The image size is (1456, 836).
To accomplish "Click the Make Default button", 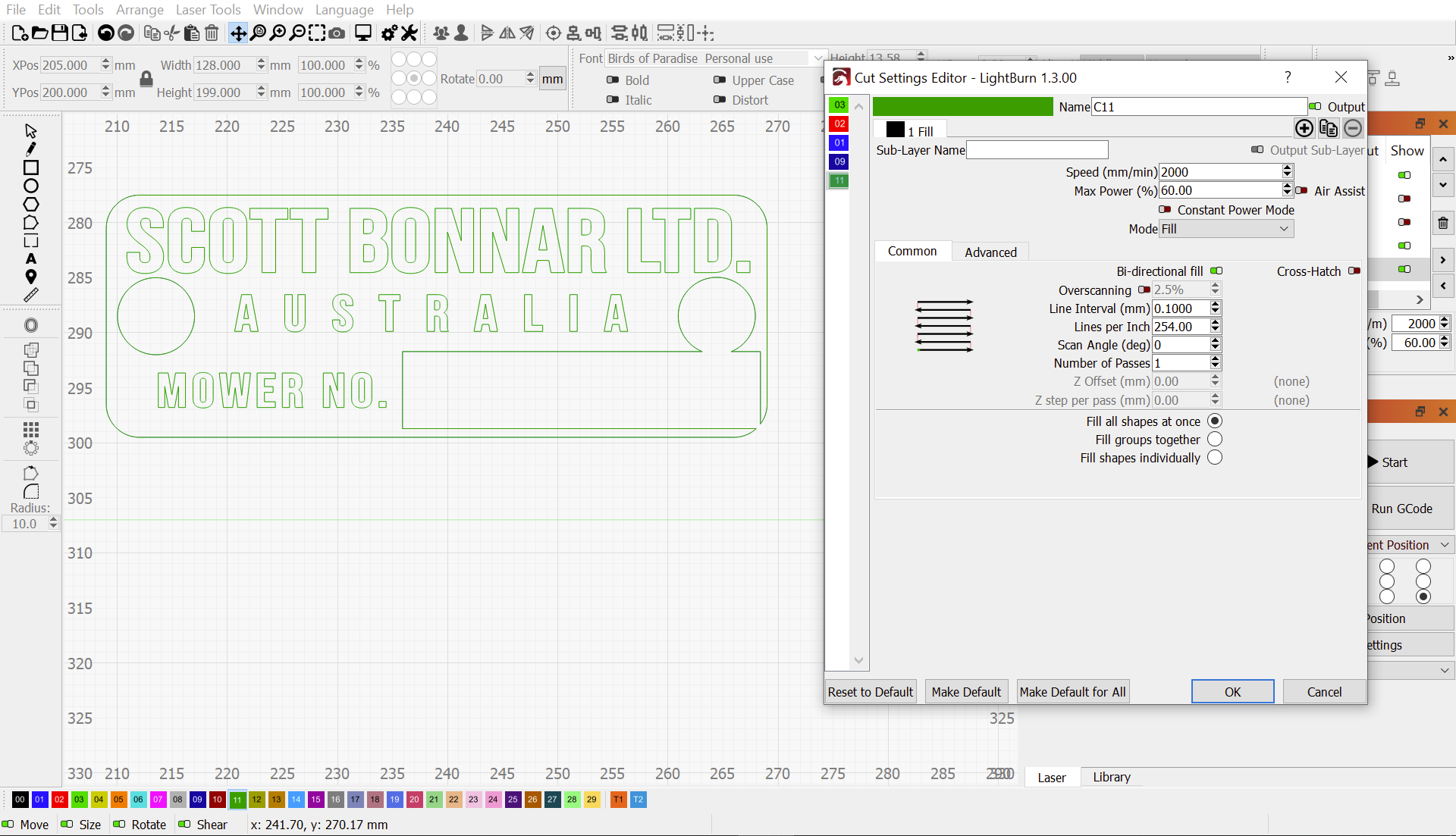I will 966,692.
